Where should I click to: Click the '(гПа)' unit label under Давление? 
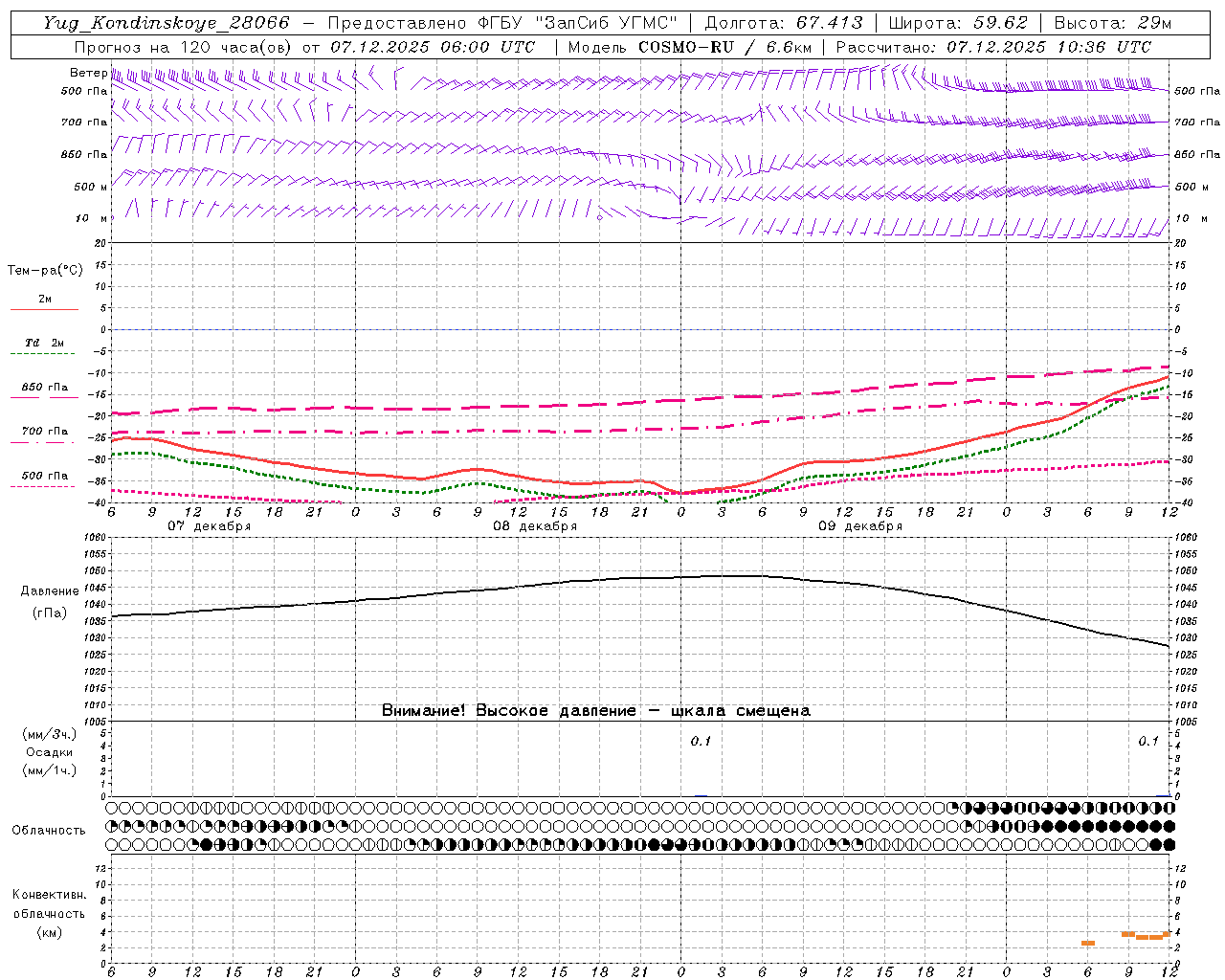point(50,612)
